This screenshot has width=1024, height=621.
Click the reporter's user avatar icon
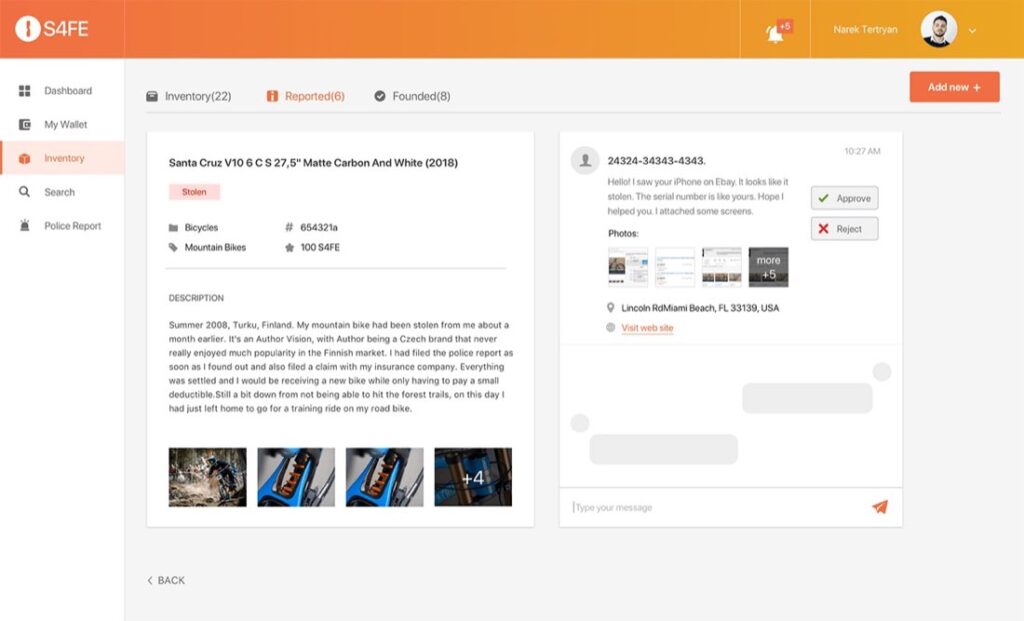[585, 160]
